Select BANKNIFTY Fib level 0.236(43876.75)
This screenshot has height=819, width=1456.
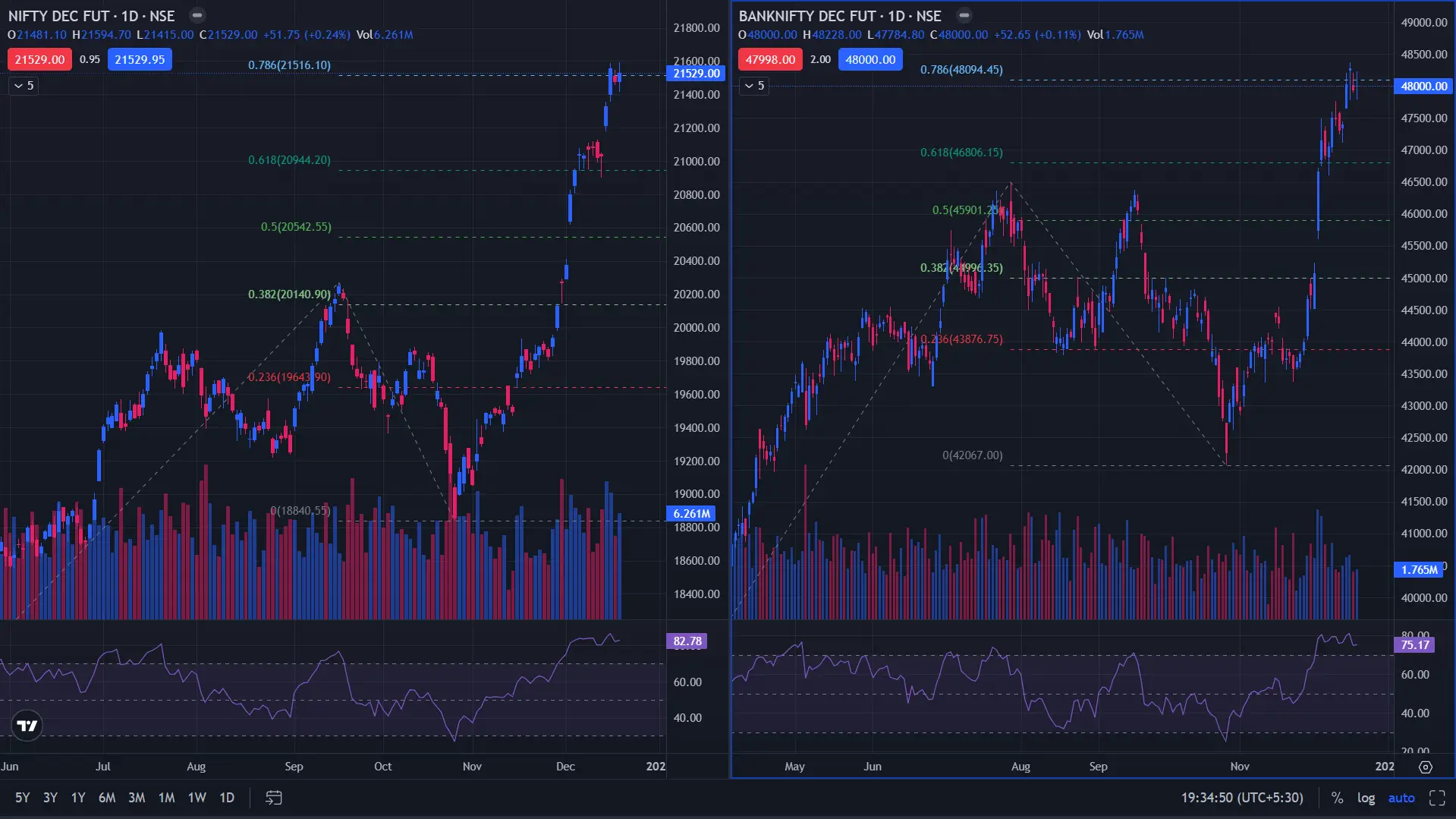click(x=961, y=339)
